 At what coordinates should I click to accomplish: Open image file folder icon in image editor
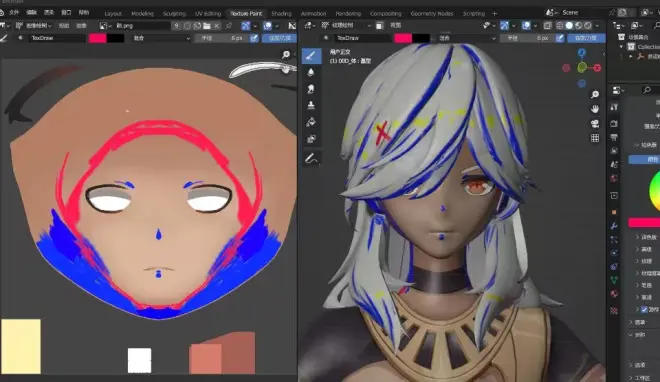coord(207,26)
